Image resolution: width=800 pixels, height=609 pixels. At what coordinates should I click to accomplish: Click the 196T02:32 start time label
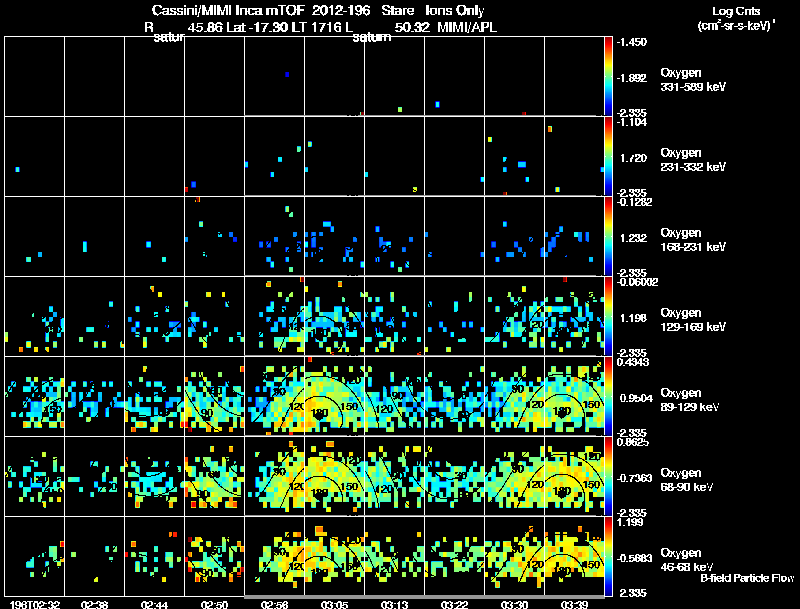coord(35,604)
